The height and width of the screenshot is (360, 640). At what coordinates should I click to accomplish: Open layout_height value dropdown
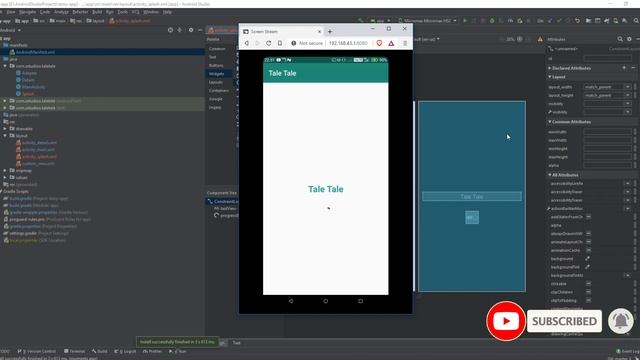click(628, 96)
